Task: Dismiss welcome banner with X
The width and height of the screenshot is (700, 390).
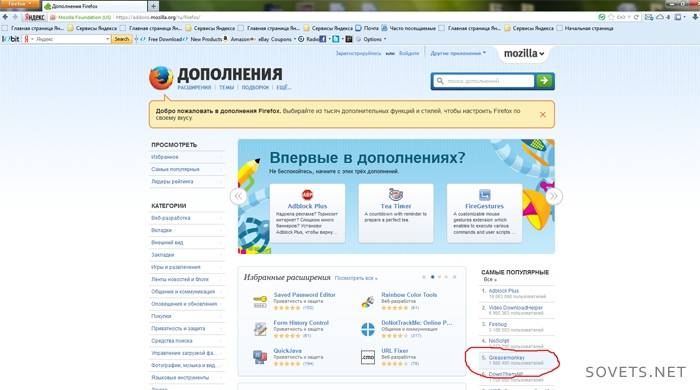Action: (x=542, y=115)
